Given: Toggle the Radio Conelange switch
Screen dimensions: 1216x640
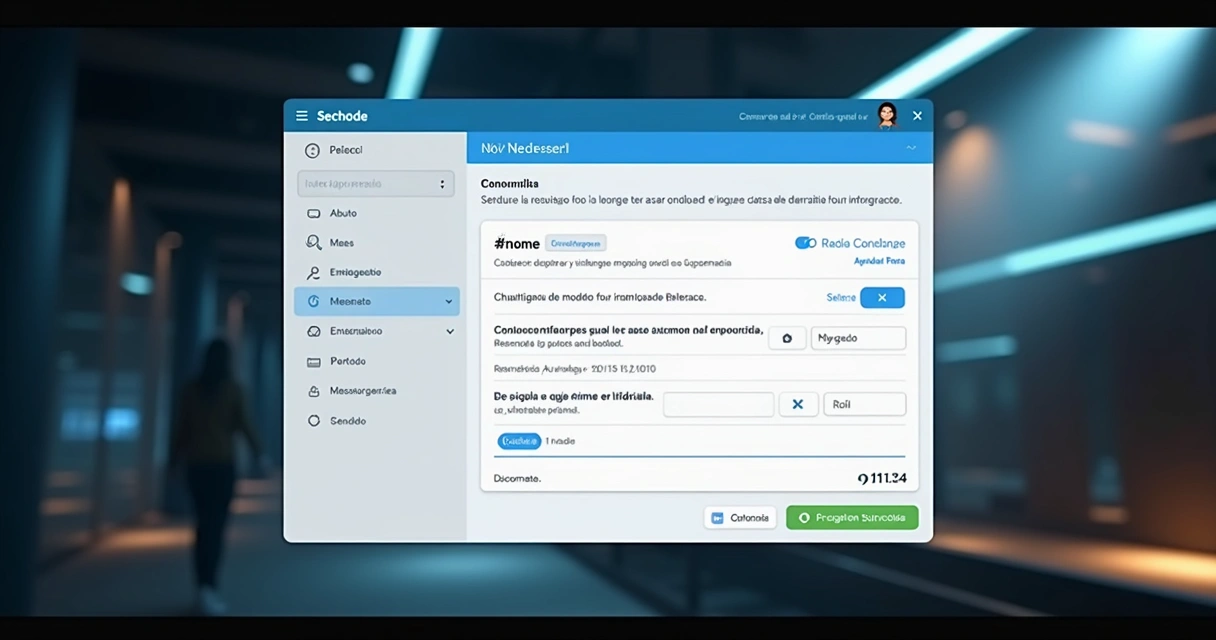Looking at the screenshot, I should tap(805, 243).
